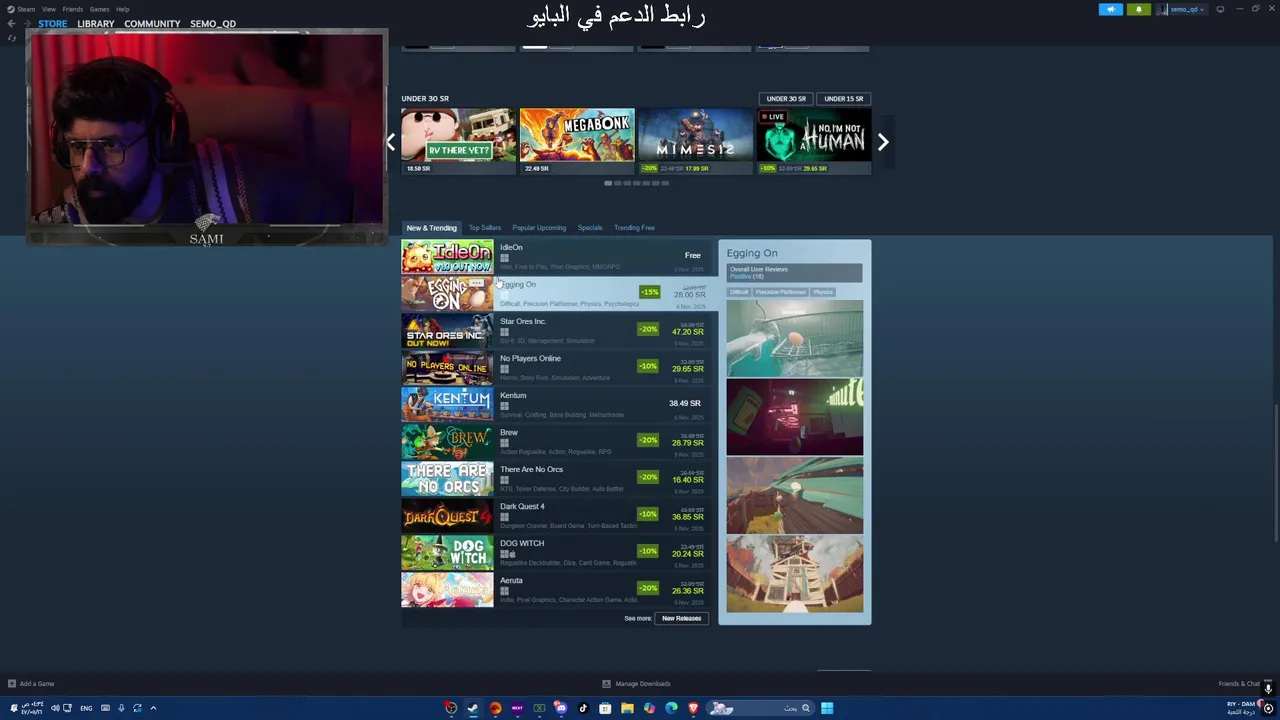This screenshot has height=720, width=1280.
Task: Select the Popular Upcoming tab
Action: [539, 227]
